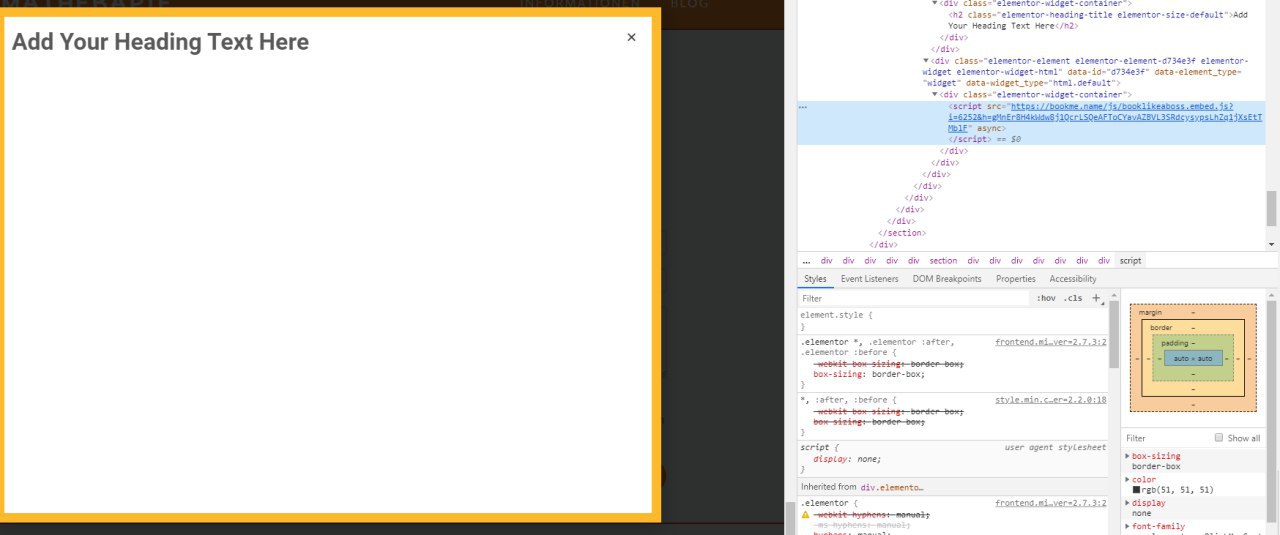Click the 'Add Your Heading Text Here' popup heading

tap(160, 42)
